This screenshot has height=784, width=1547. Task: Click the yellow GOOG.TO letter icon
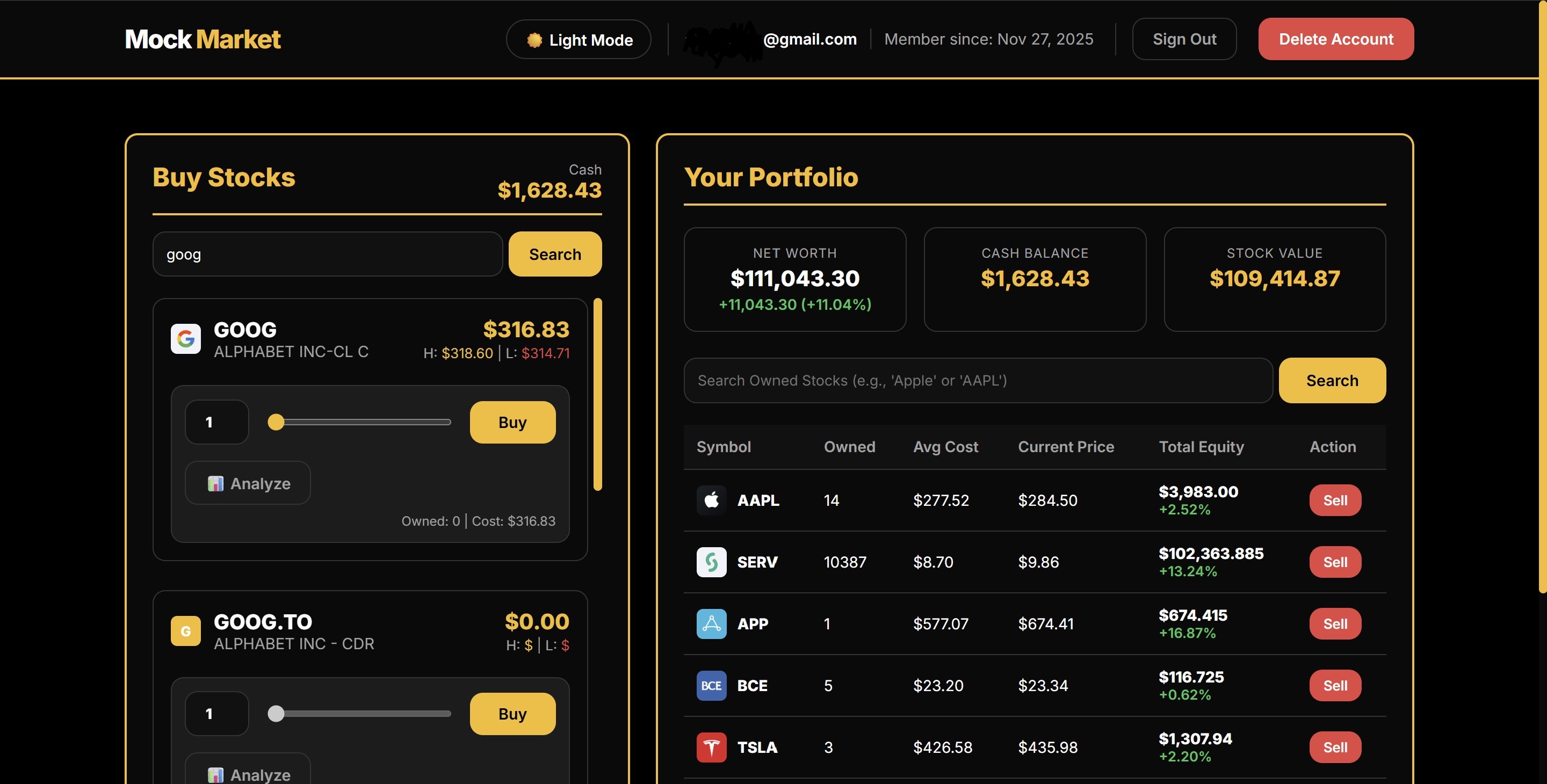tap(186, 630)
